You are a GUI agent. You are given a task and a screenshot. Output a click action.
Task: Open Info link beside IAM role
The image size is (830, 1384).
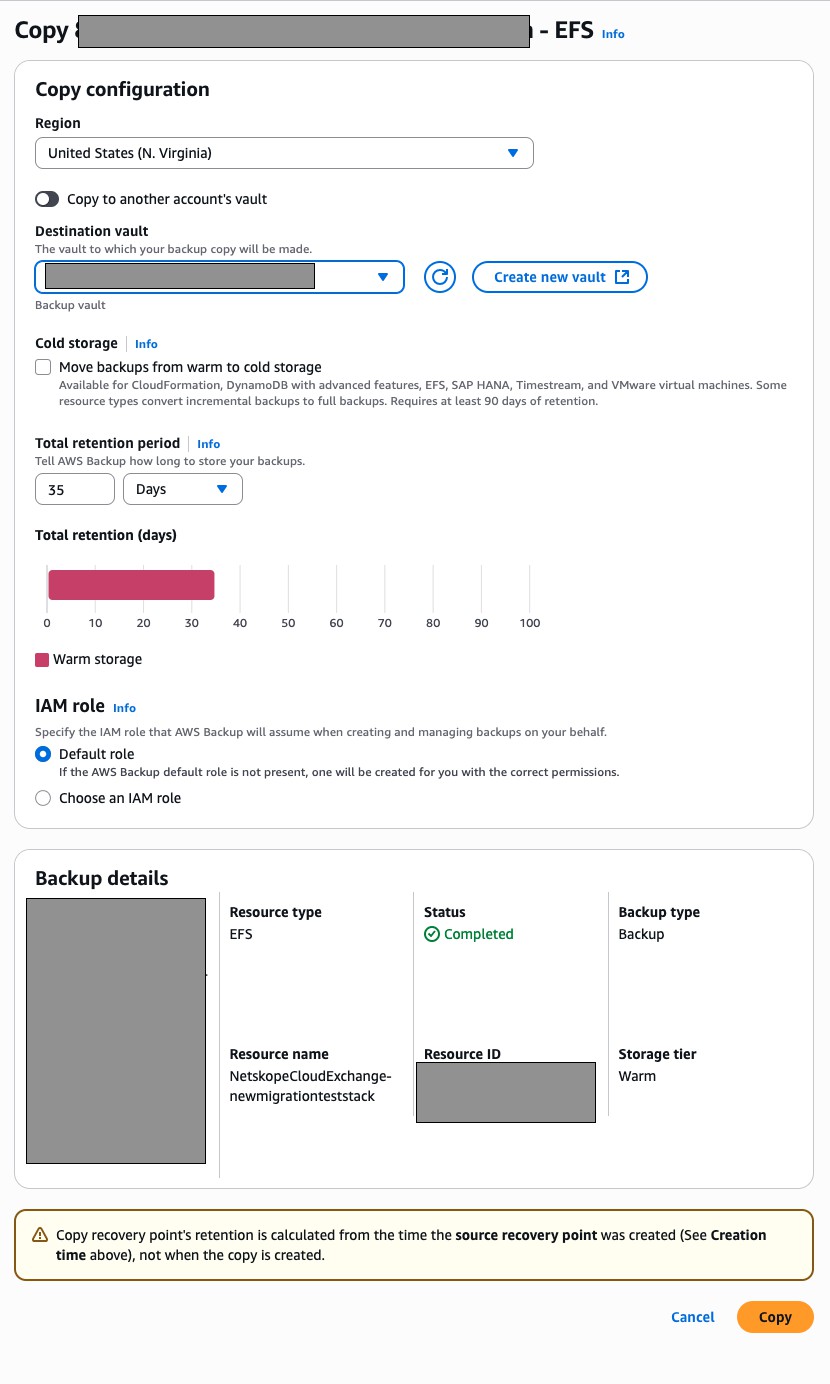click(x=124, y=708)
